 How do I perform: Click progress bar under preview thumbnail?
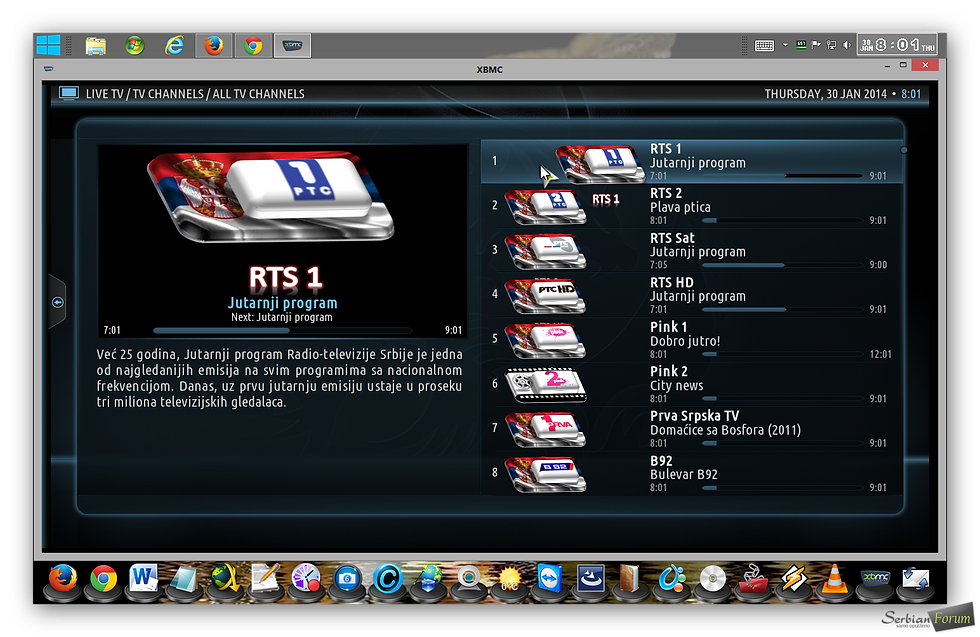[x=282, y=330]
